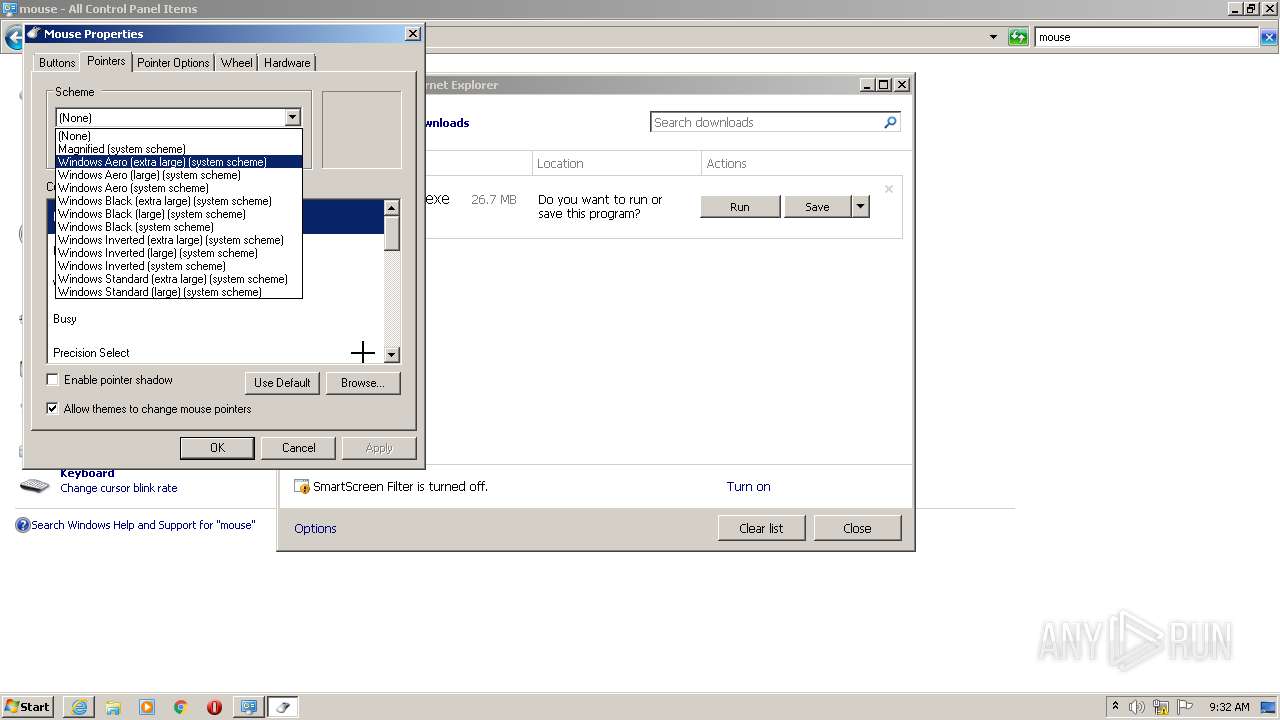Open the Start menu
This screenshot has height=720, width=1280.
click(27, 707)
